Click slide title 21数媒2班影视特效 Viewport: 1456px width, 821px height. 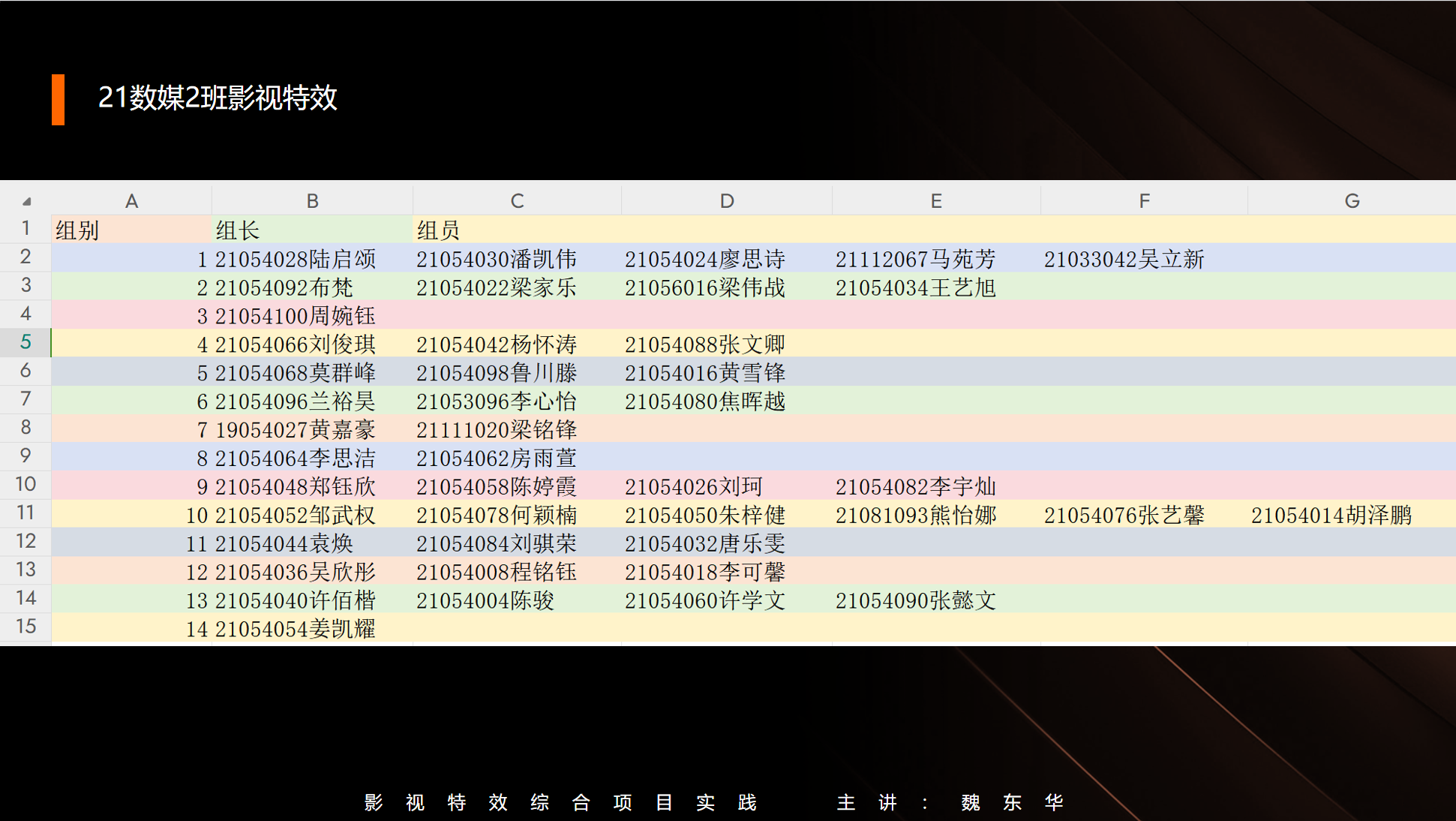[x=218, y=98]
